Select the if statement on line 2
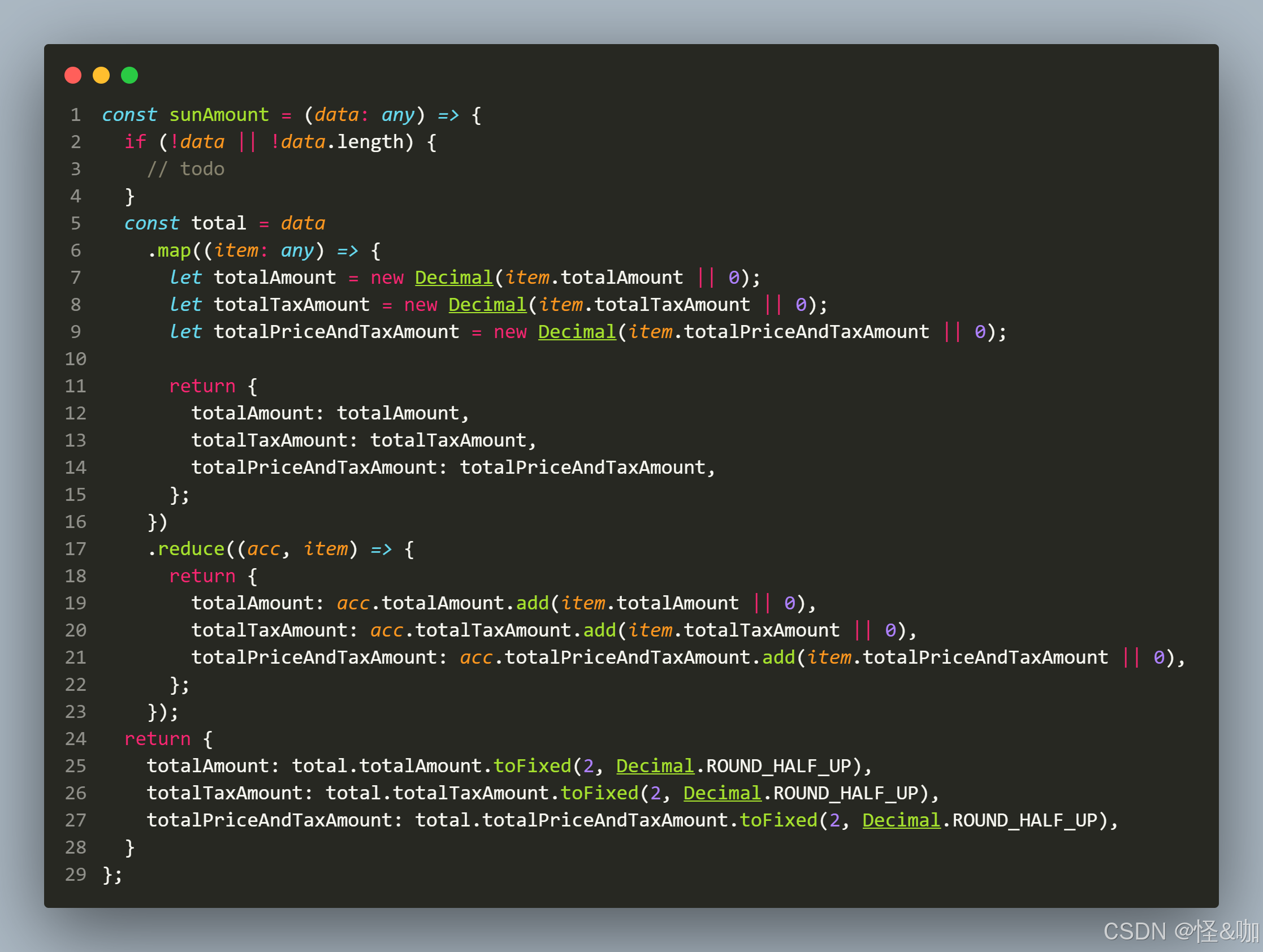This screenshot has height=952, width=1263. (135, 141)
